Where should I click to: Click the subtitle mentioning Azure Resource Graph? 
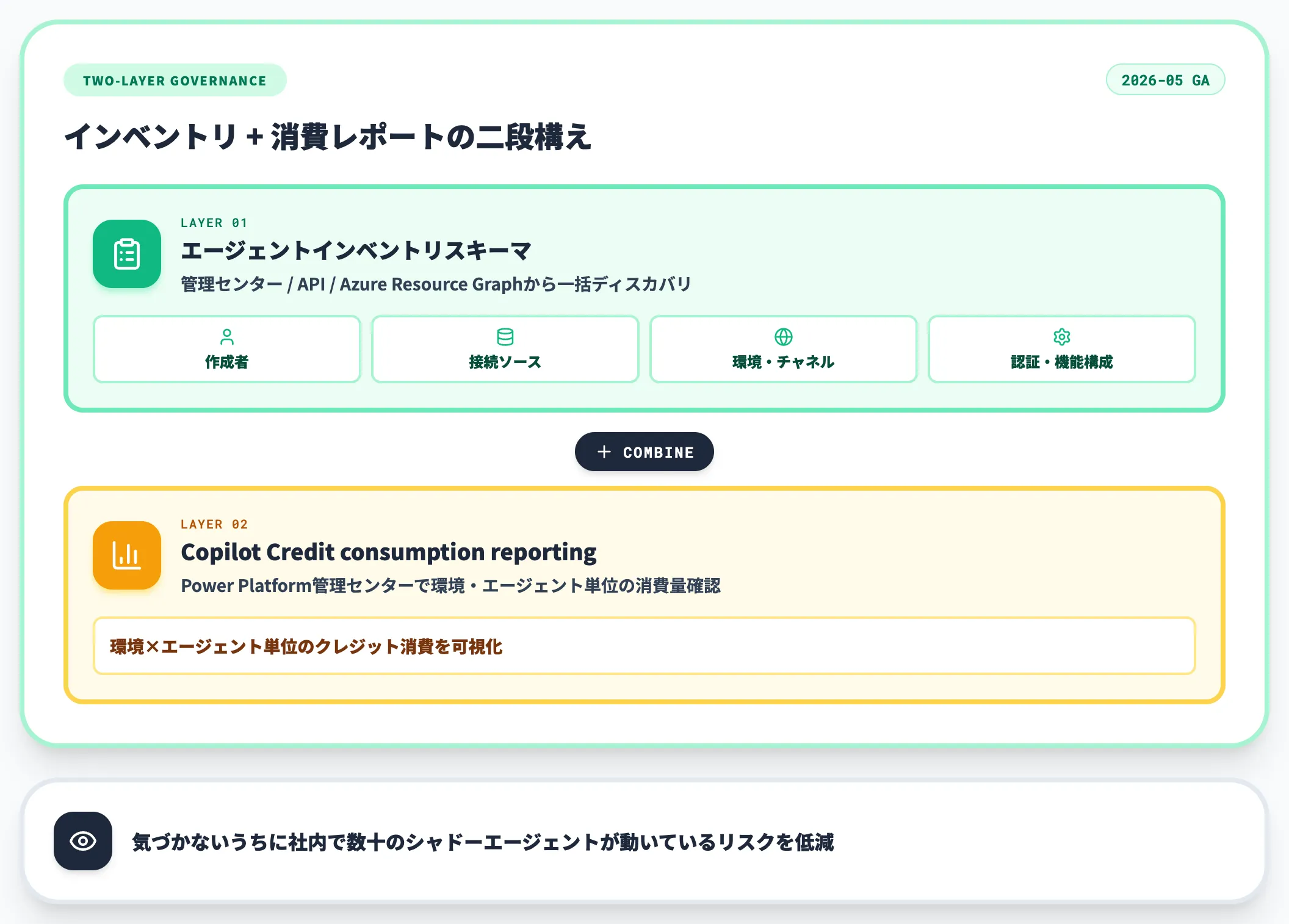[x=436, y=284]
